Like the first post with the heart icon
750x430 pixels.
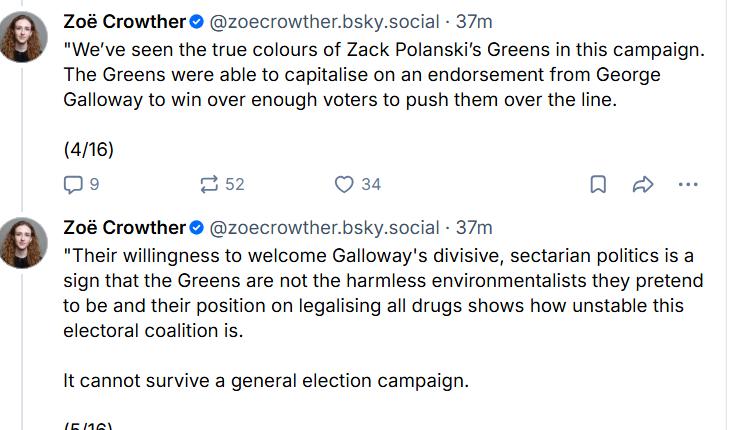[x=344, y=184]
